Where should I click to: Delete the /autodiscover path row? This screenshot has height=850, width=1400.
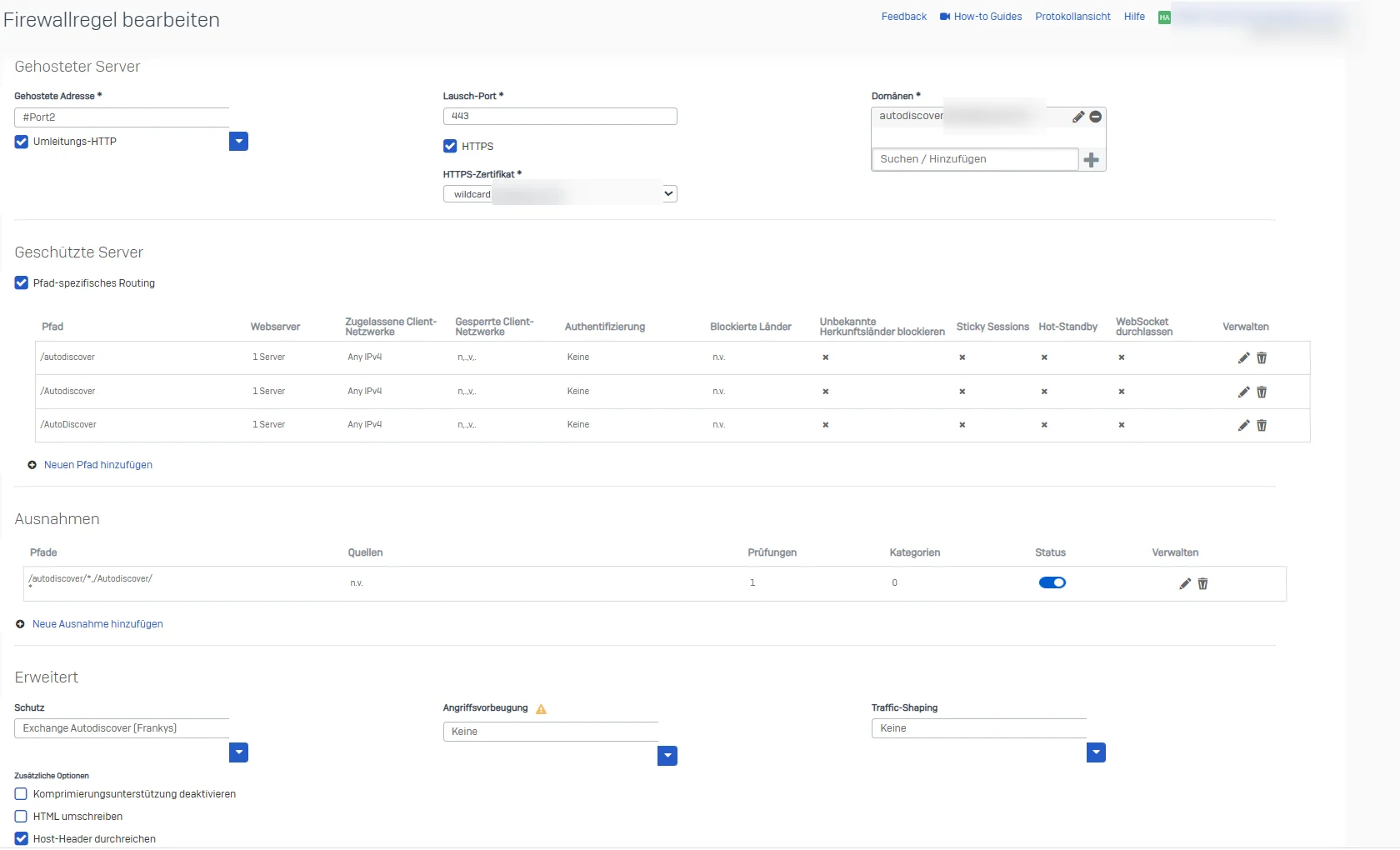point(1262,357)
